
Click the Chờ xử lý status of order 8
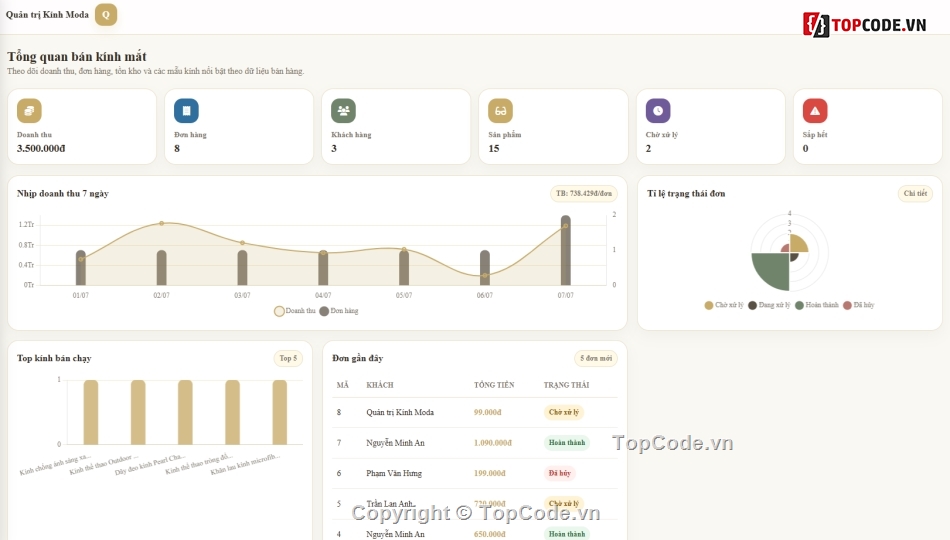[564, 412]
